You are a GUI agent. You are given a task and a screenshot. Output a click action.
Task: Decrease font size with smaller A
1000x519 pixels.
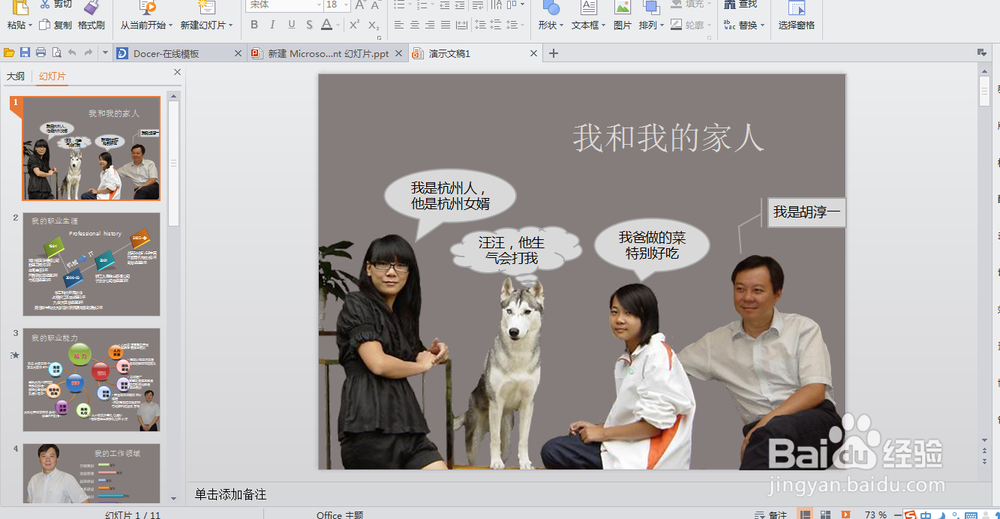click(x=376, y=5)
